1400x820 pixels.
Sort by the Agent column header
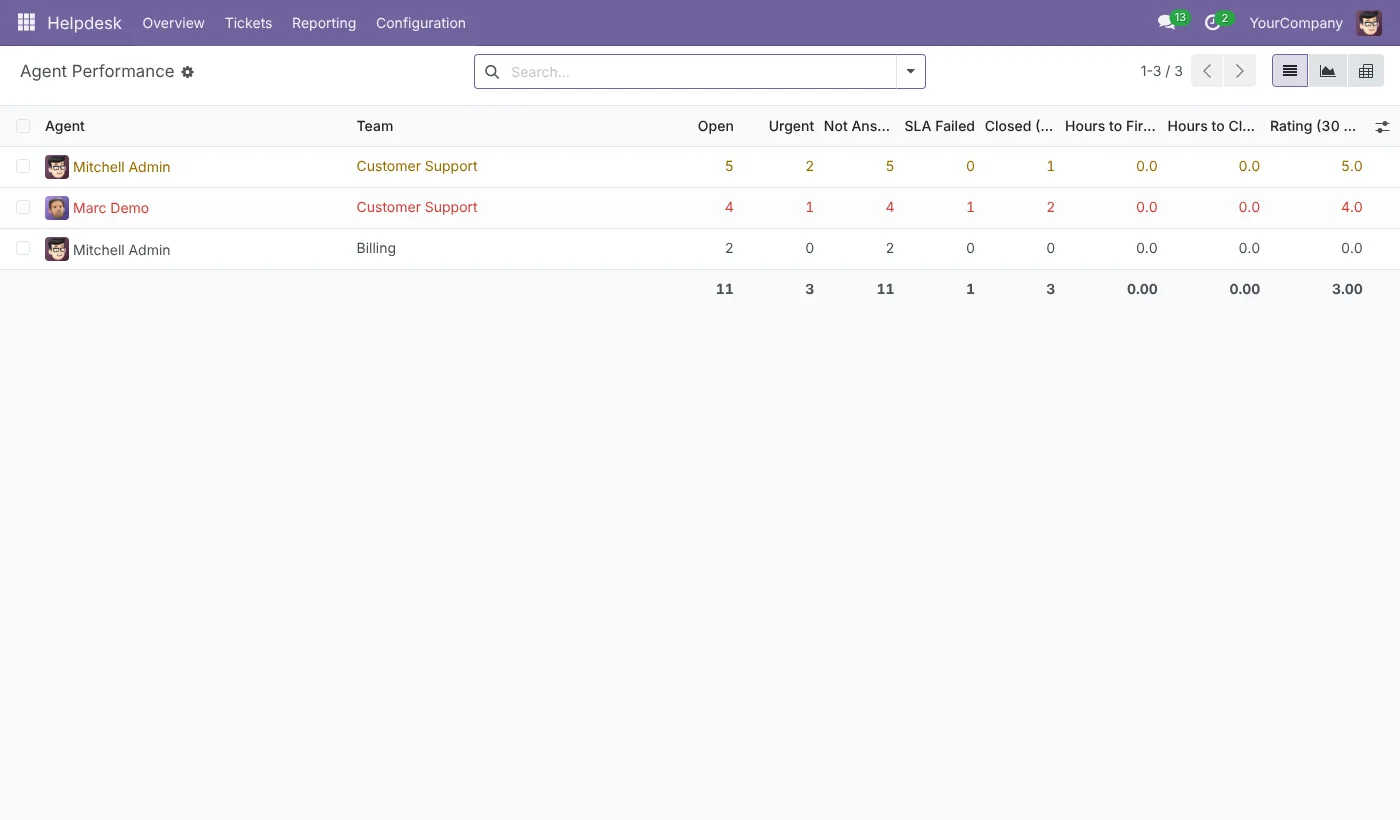pos(65,126)
